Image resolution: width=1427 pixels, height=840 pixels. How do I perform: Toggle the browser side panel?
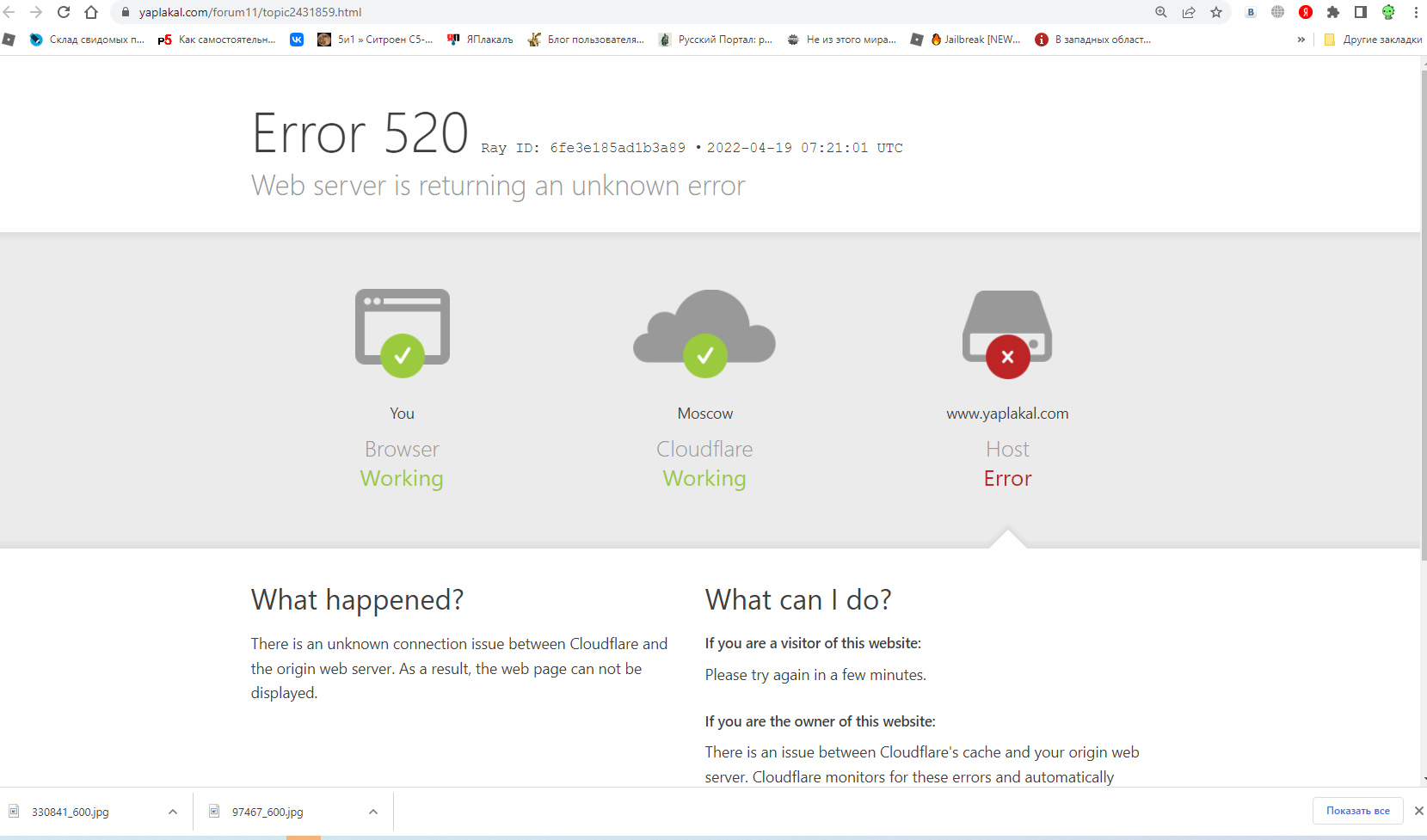tap(1361, 12)
